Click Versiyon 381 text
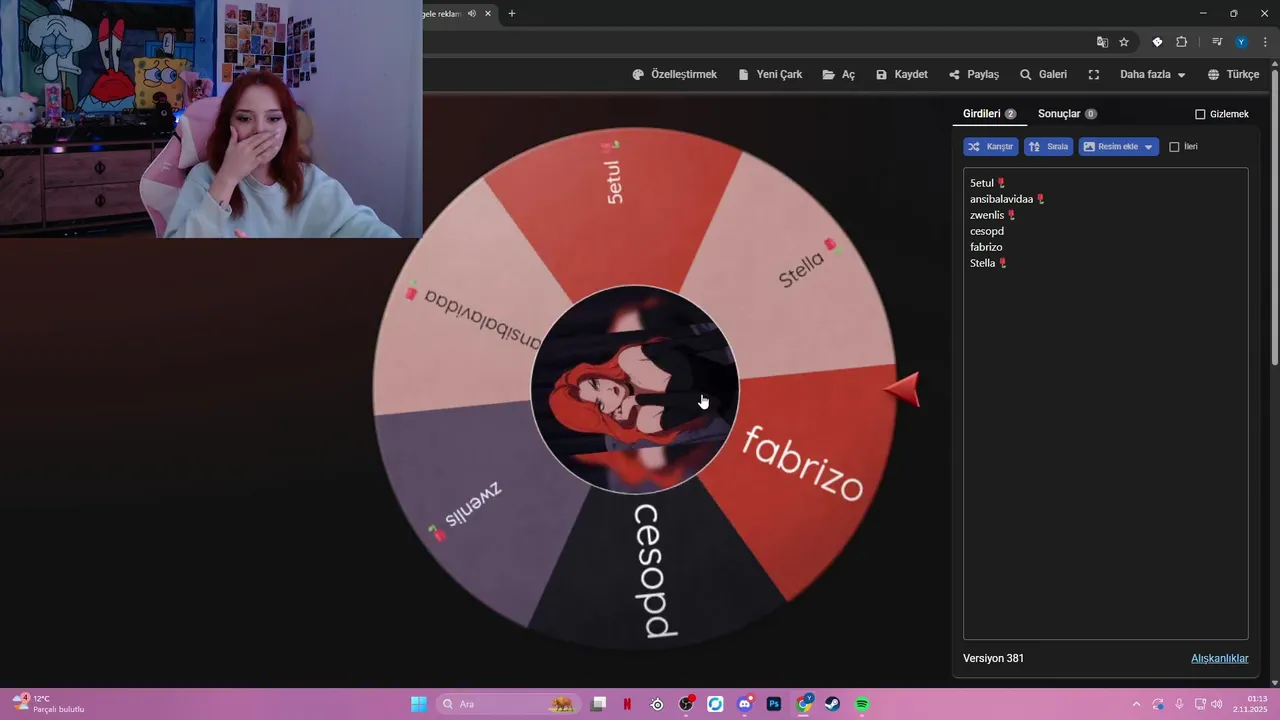This screenshot has height=720, width=1280. tap(993, 658)
